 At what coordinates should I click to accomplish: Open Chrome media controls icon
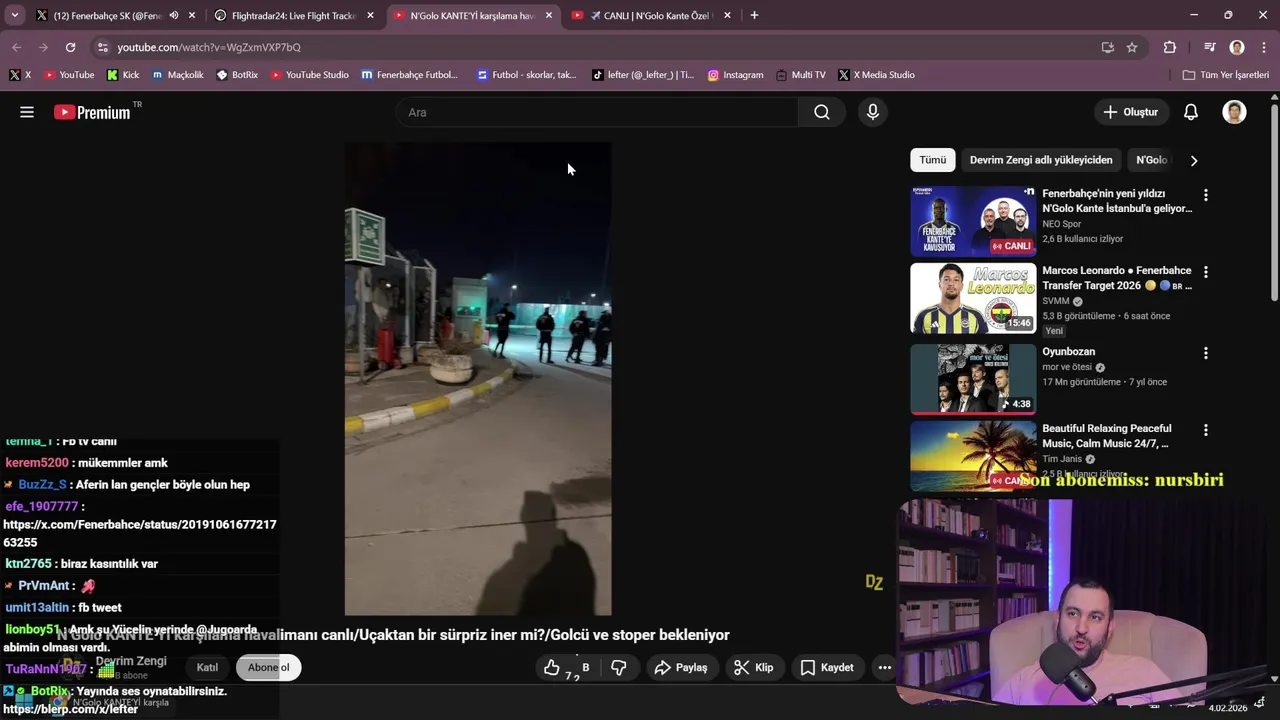click(x=1210, y=47)
